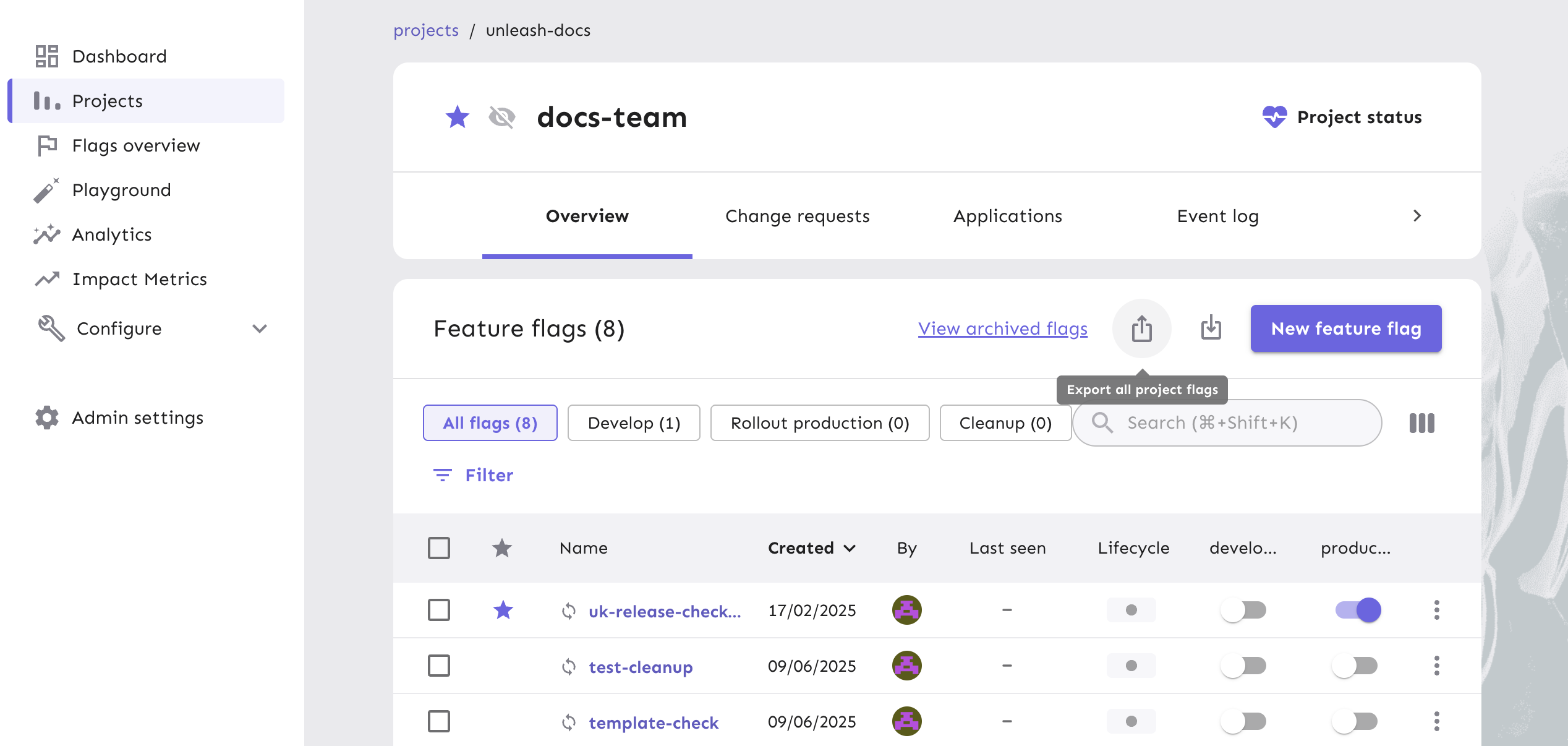Enable development environment for test-cleanup flag
1568x746 pixels.
click(1244, 666)
